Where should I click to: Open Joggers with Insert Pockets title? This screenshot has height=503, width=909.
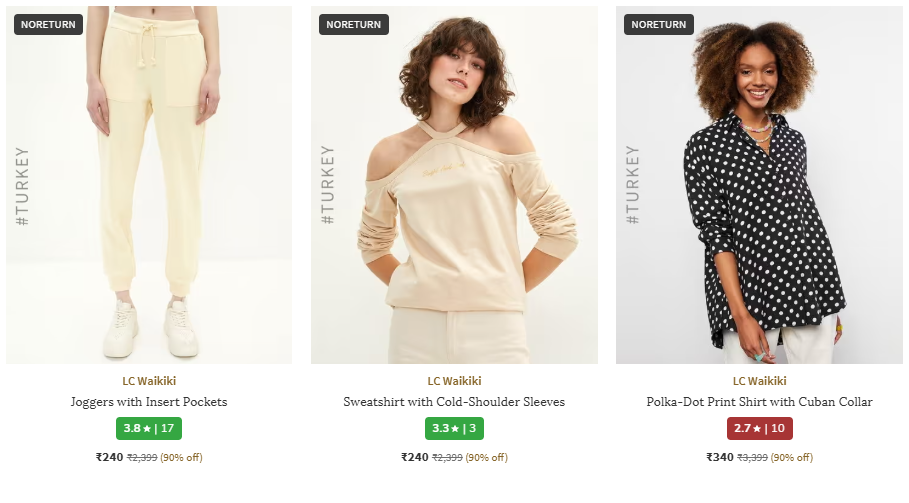(149, 402)
